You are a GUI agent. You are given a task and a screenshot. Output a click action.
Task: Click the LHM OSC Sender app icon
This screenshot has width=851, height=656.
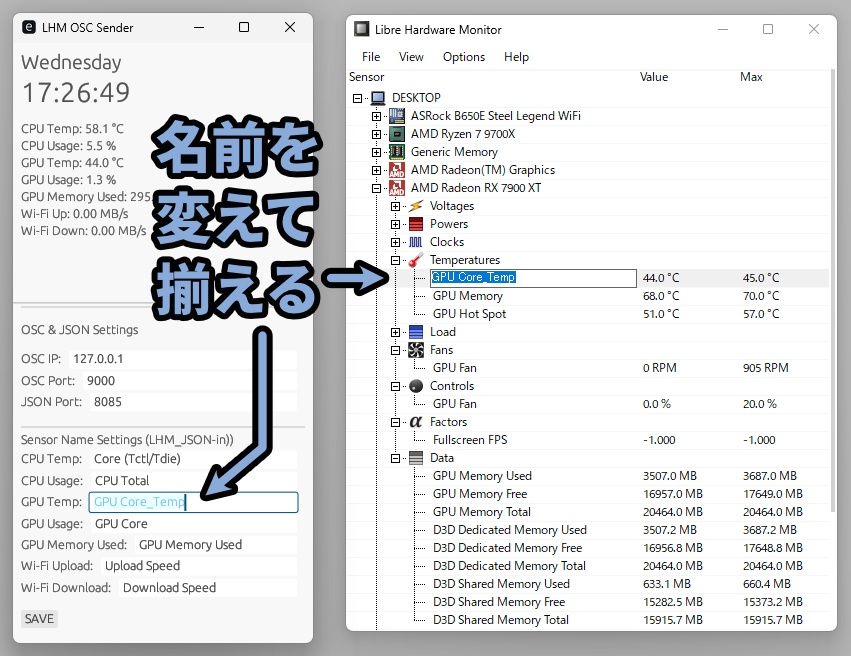tap(29, 27)
